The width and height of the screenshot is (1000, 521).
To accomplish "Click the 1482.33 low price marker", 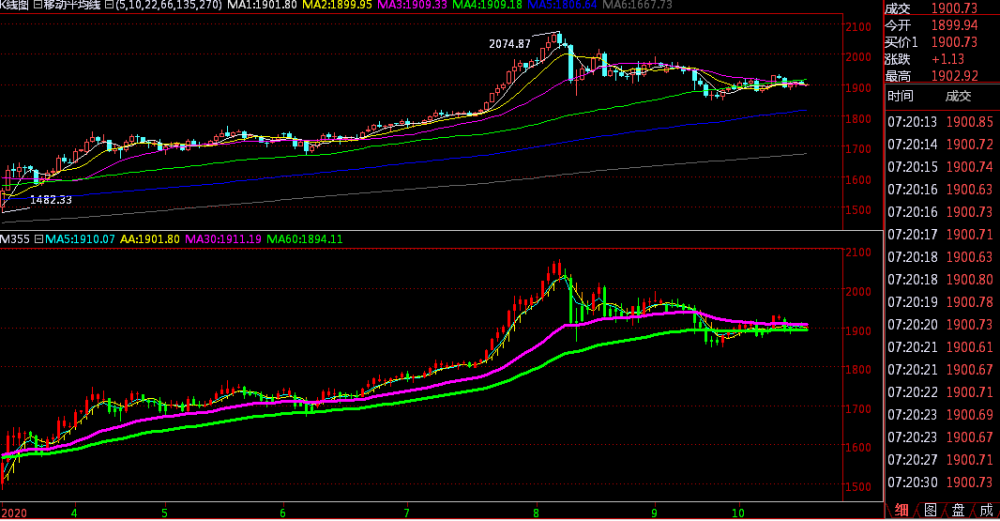I will [x=51, y=200].
